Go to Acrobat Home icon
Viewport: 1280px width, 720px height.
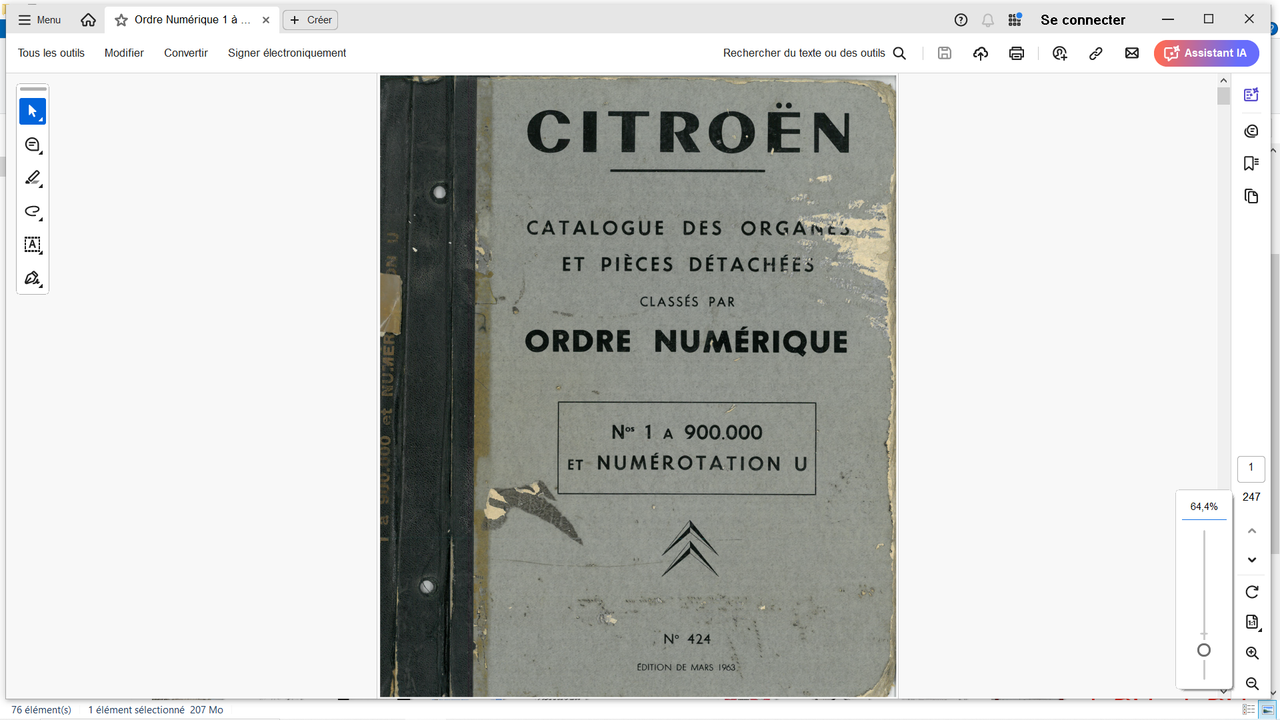pos(88,20)
